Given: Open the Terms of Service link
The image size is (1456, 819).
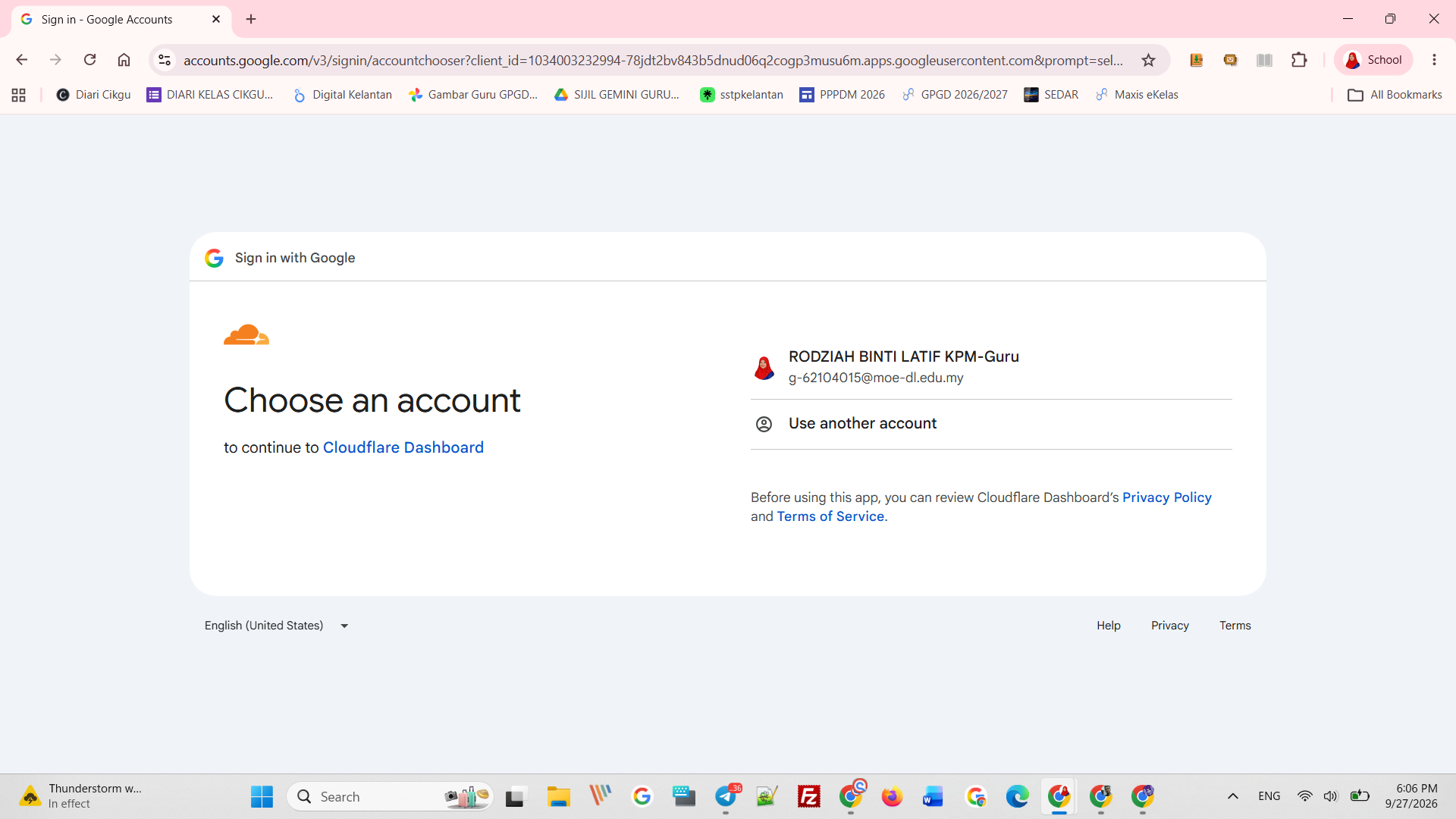Looking at the screenshot, I should coord(830,516).
